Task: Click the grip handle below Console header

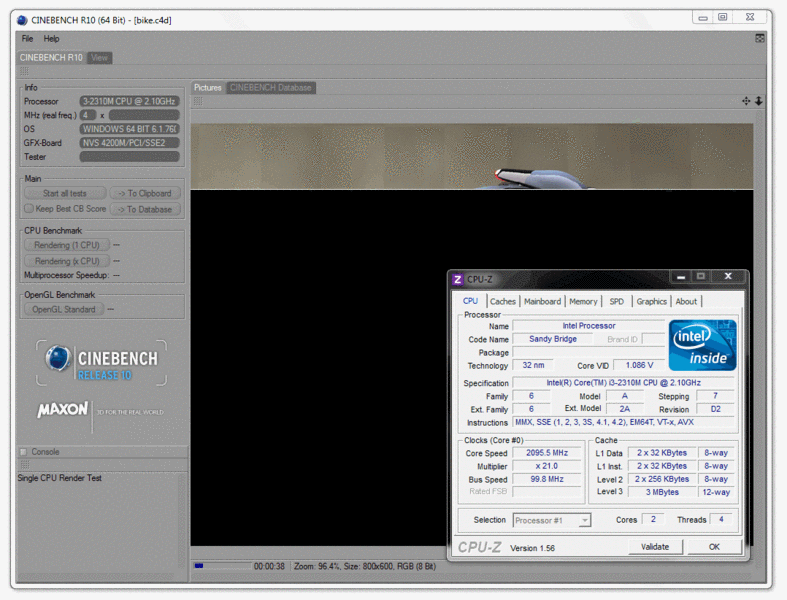Action: [x=24, y=465]
